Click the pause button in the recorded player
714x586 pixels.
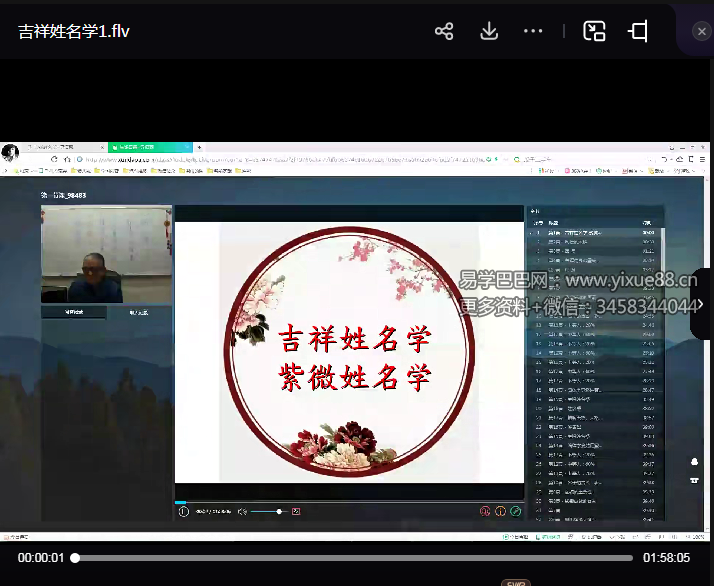pos(184,511)
